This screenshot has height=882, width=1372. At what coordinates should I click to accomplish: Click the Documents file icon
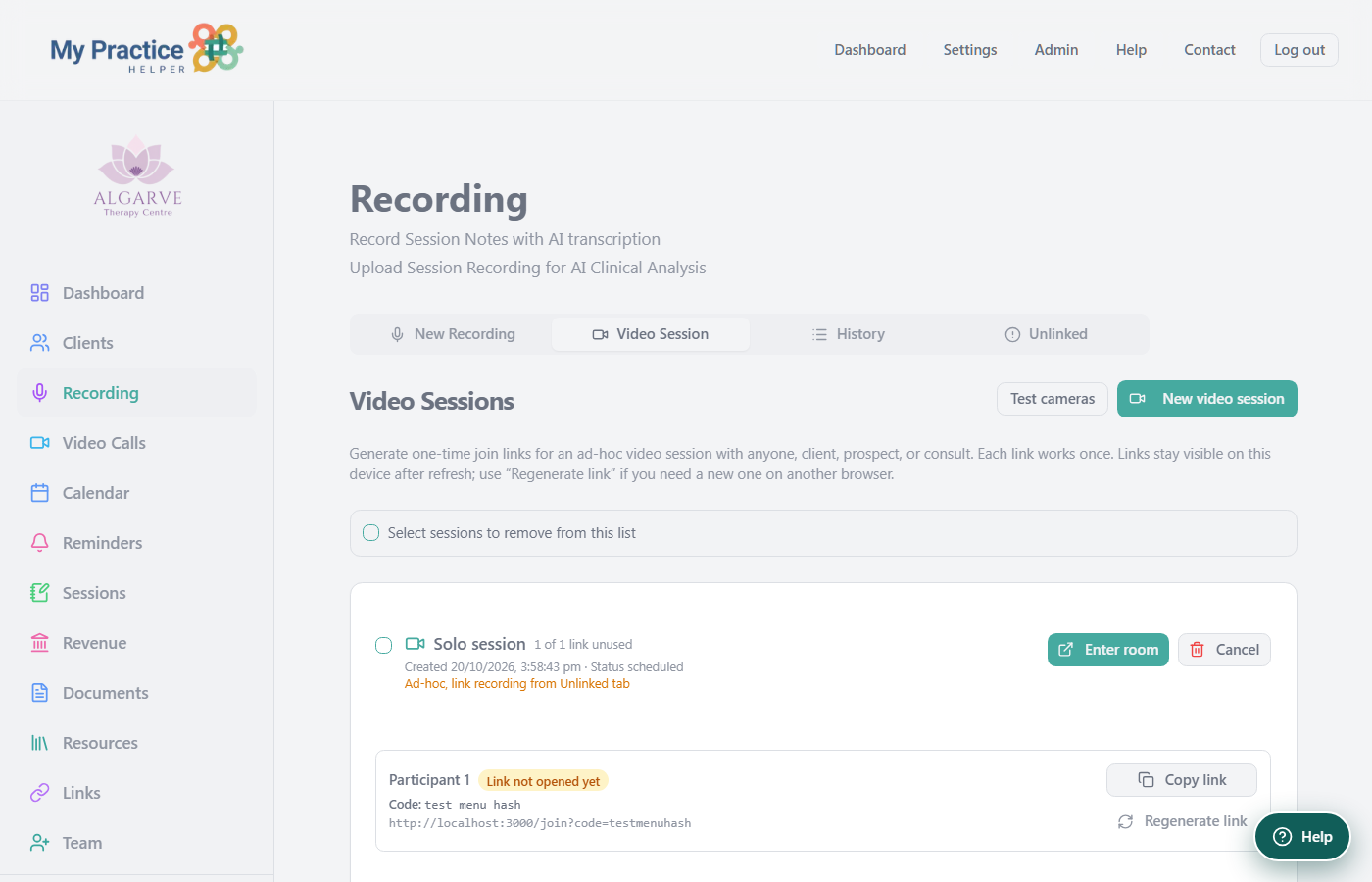[39, 693]
